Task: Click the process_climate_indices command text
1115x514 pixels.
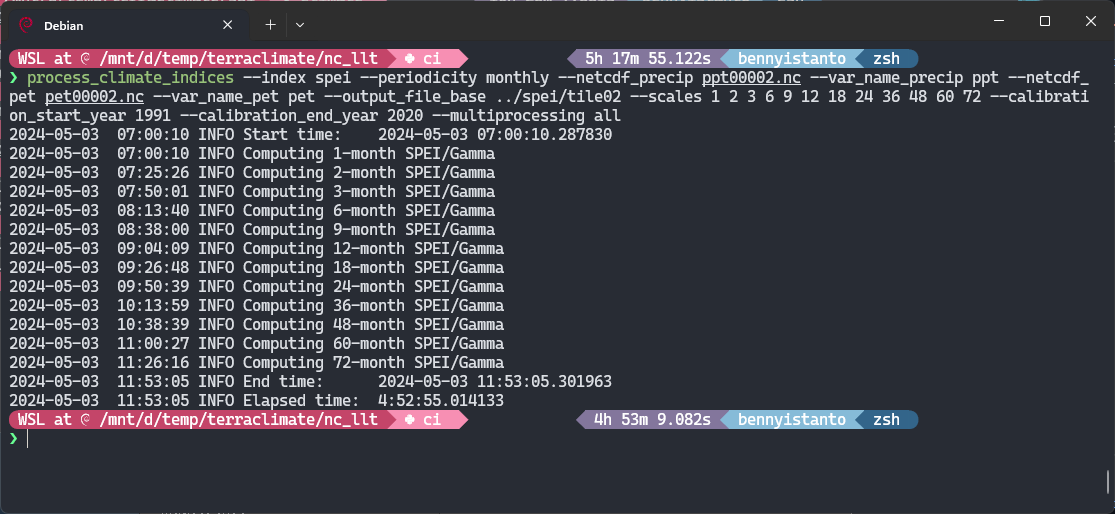Action: pos(130,77)
